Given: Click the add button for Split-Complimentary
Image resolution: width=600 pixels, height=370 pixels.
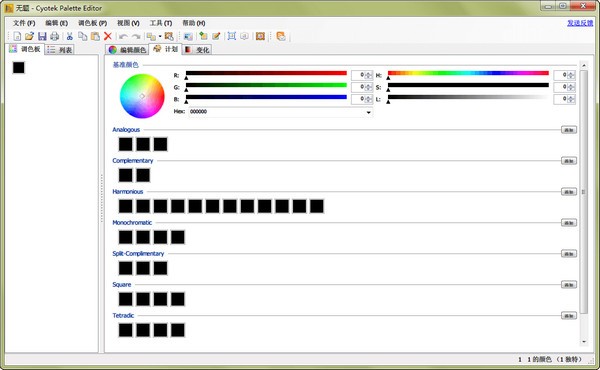Looking at the screenshot, I should tap(569, 254).
